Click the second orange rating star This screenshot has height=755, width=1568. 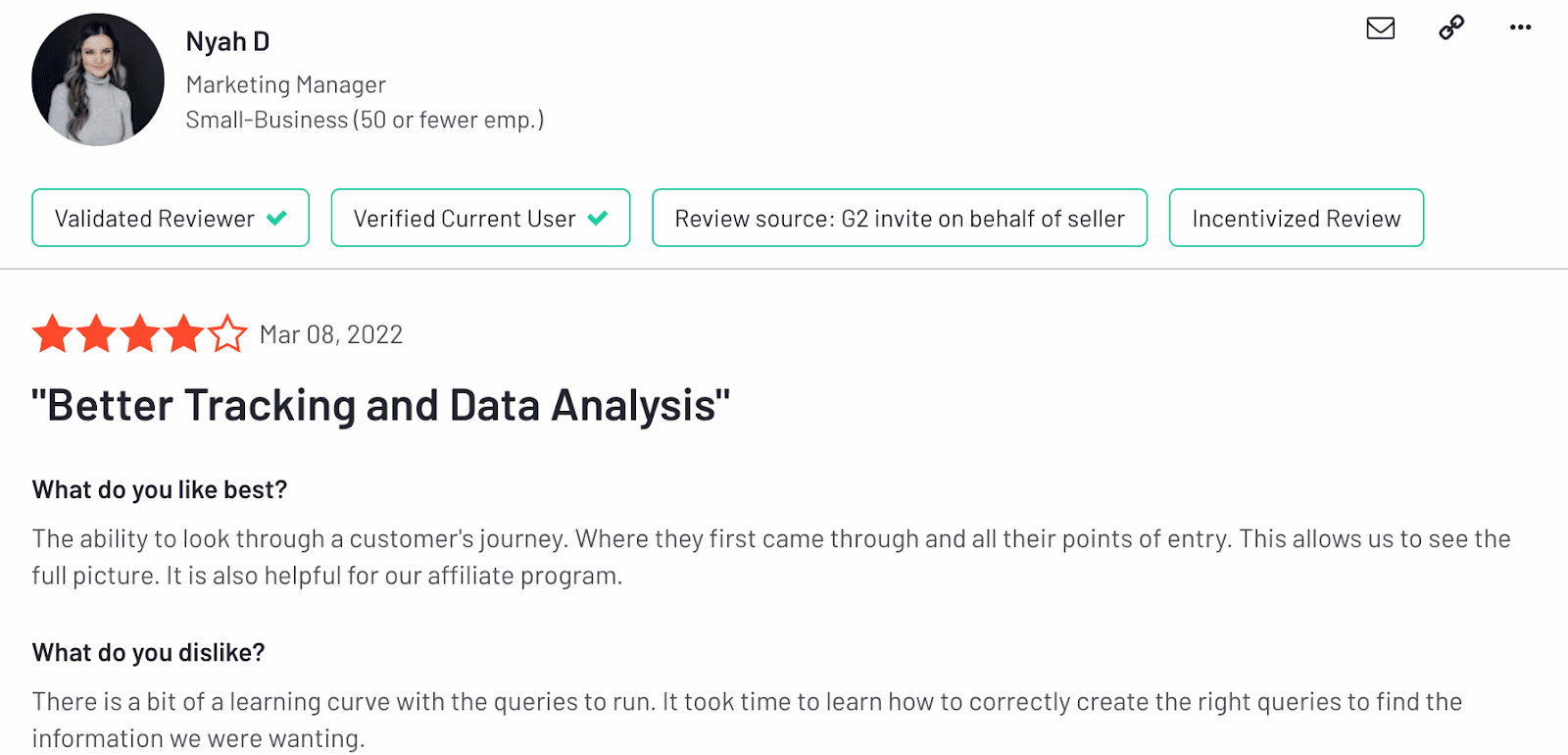point(97,333)
